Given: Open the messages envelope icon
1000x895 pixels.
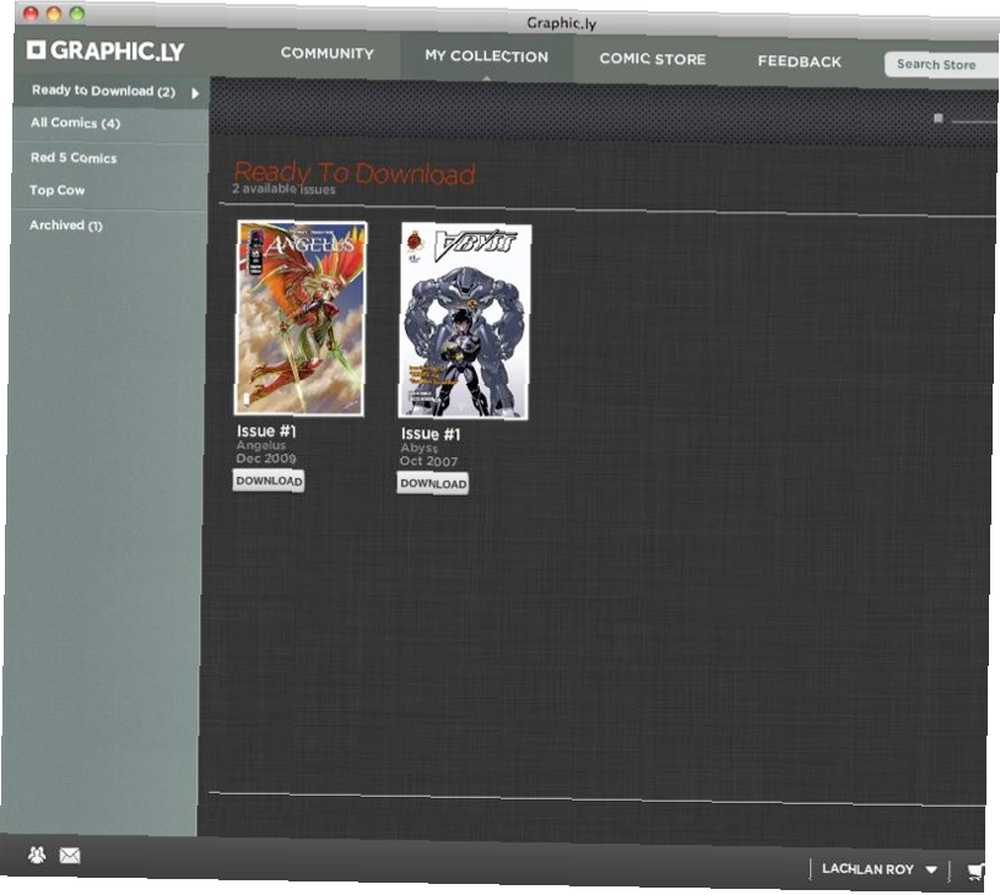Looking at the screenshot, I should click(x=70, y=855).
